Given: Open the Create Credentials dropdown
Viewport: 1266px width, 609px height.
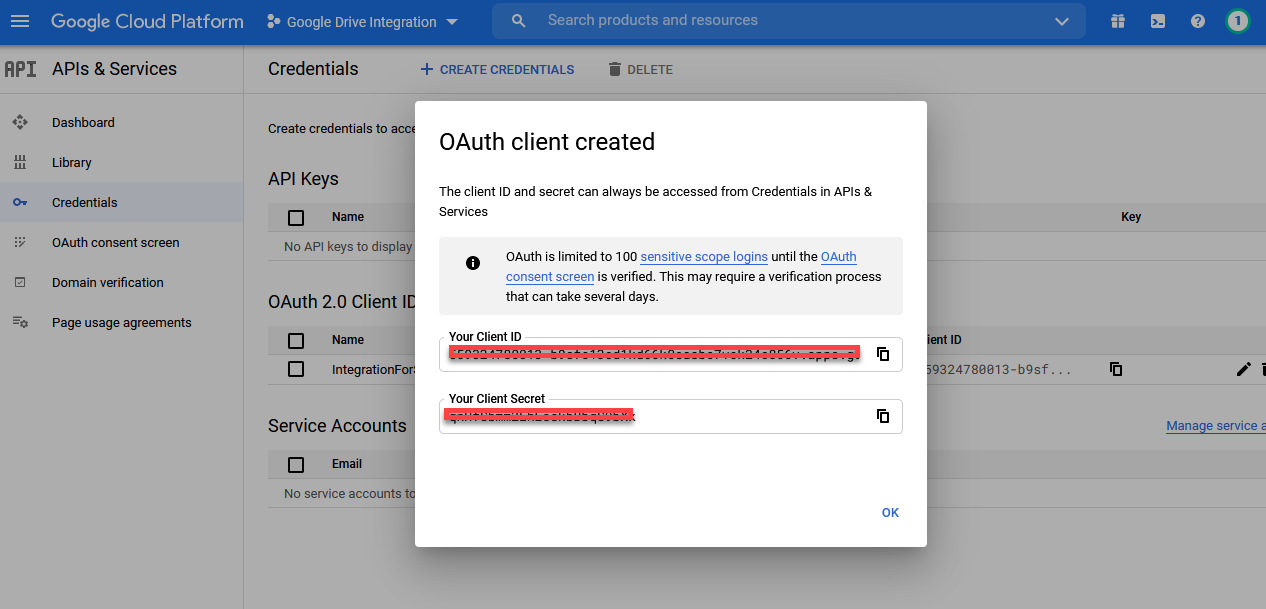Looking at the screenshot, I should click(497, 70).
